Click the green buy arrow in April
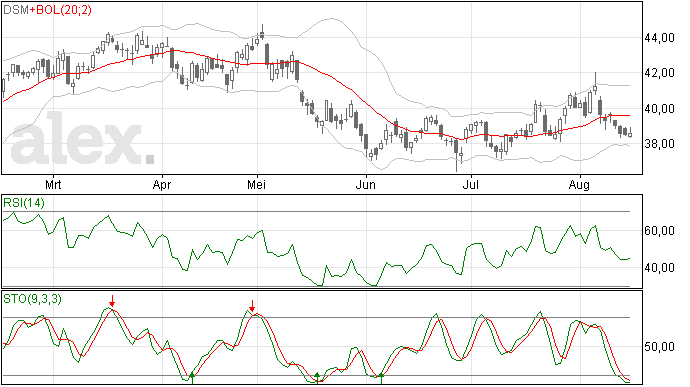 [x=192, y=378]
